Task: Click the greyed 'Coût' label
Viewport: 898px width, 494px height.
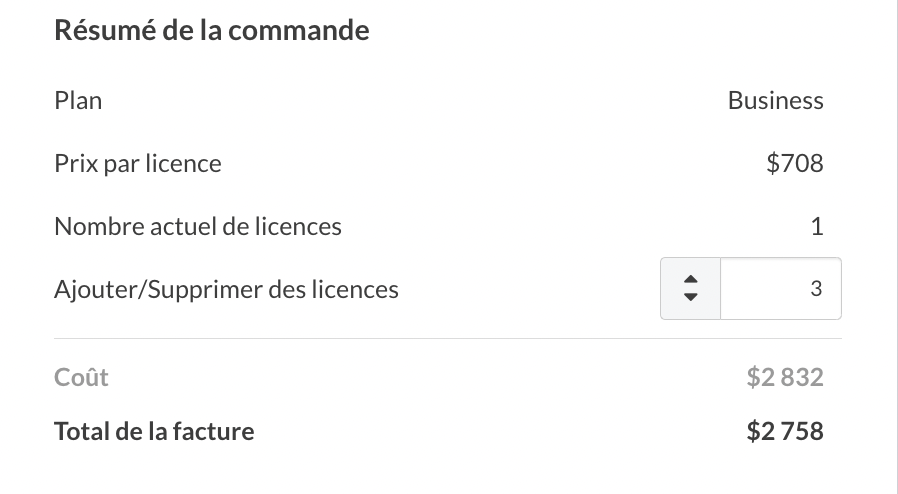Action: 81,377
